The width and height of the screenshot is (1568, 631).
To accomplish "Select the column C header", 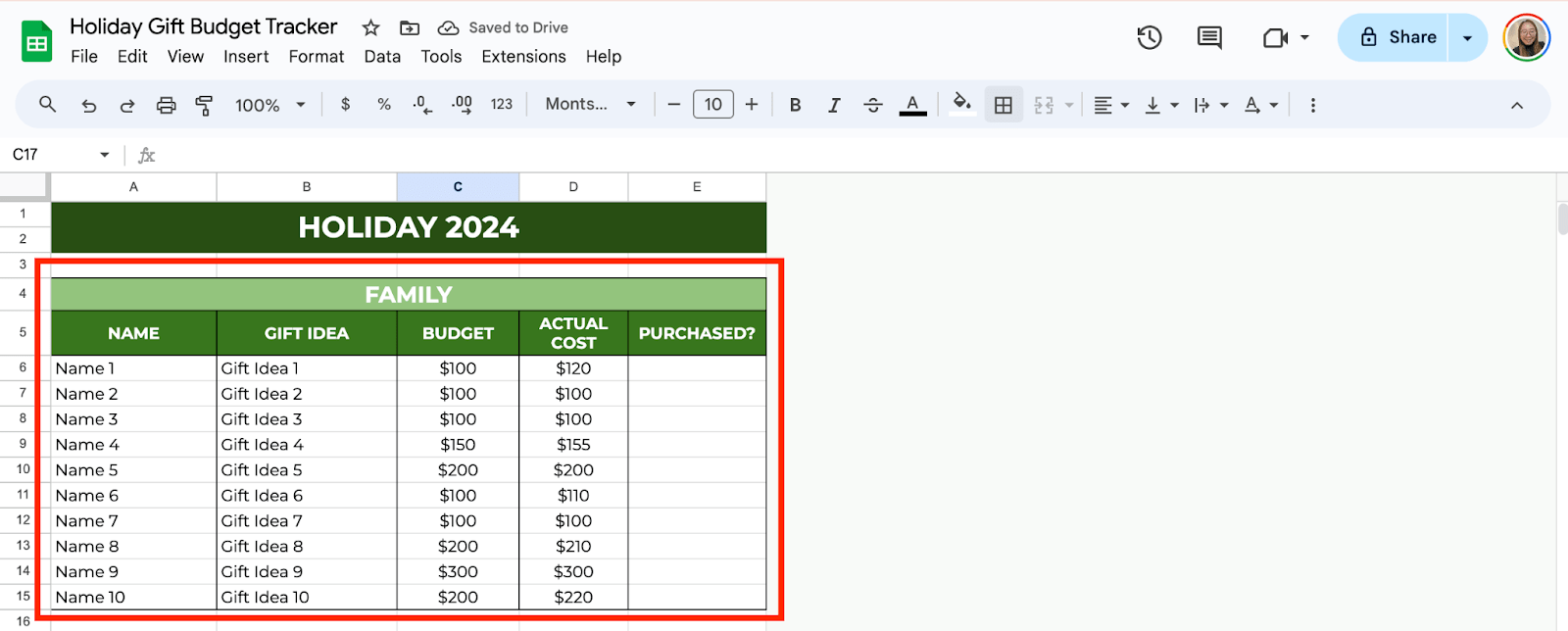I will point(458,186).
